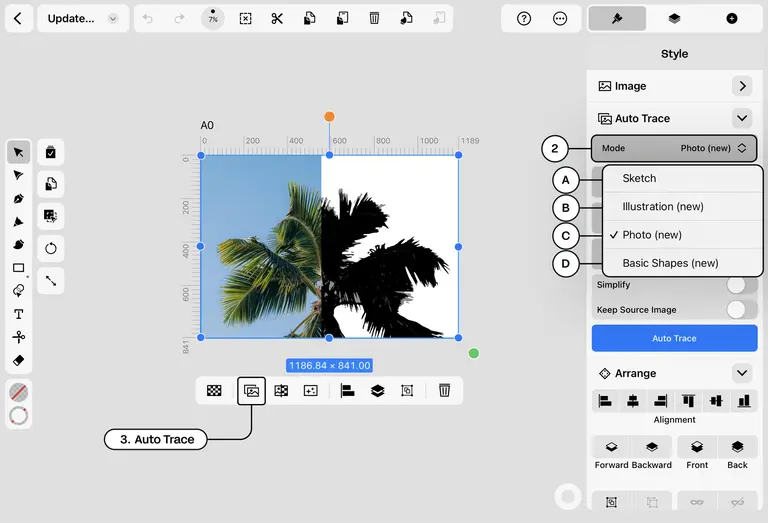Enable Keep Source Image switch
The width and height of the screenshot is (768, 523).
pos(742,309)
